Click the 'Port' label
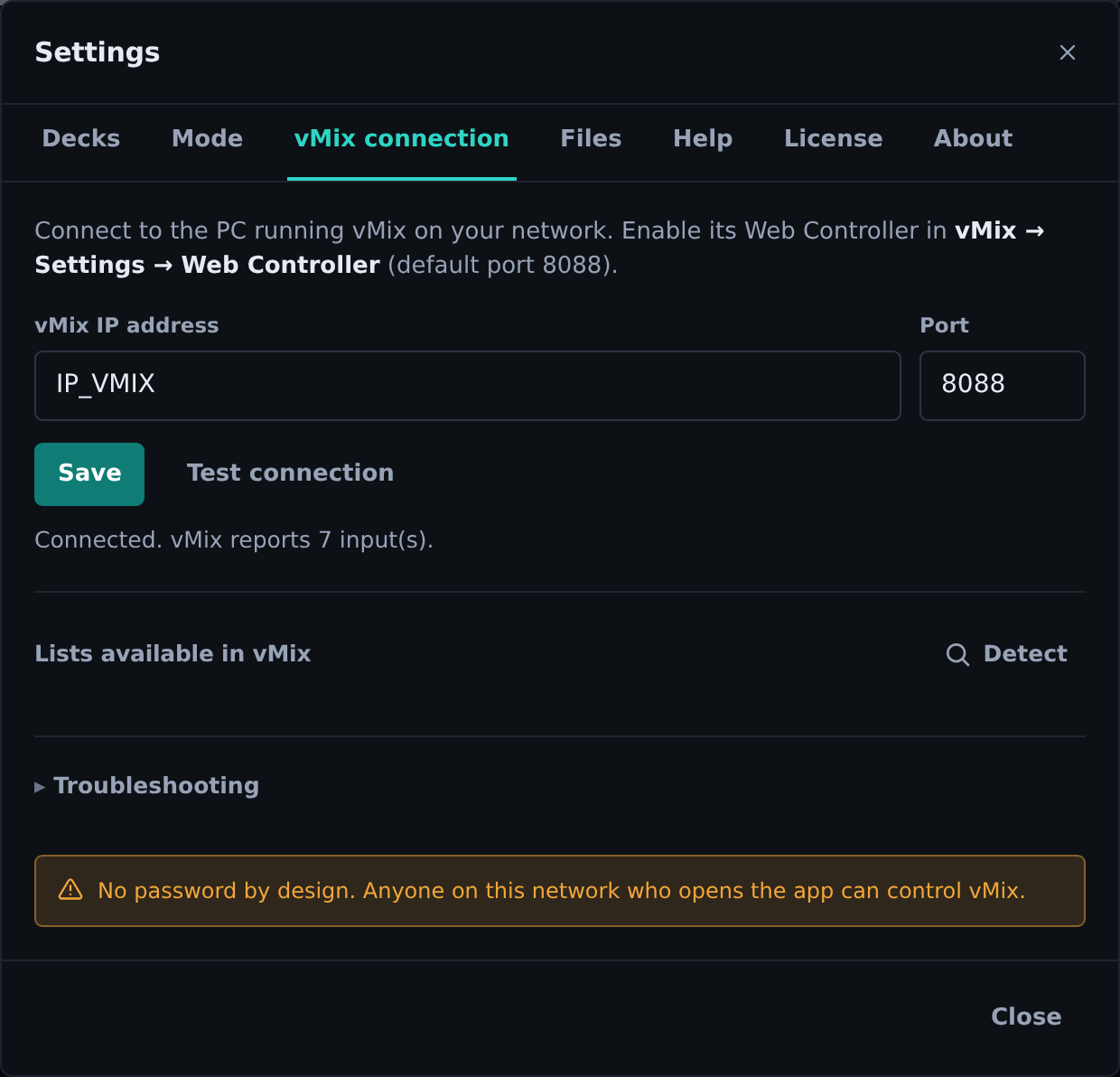The height and width of the screenshot is (1077, 1120). click(x=944, y=325)
